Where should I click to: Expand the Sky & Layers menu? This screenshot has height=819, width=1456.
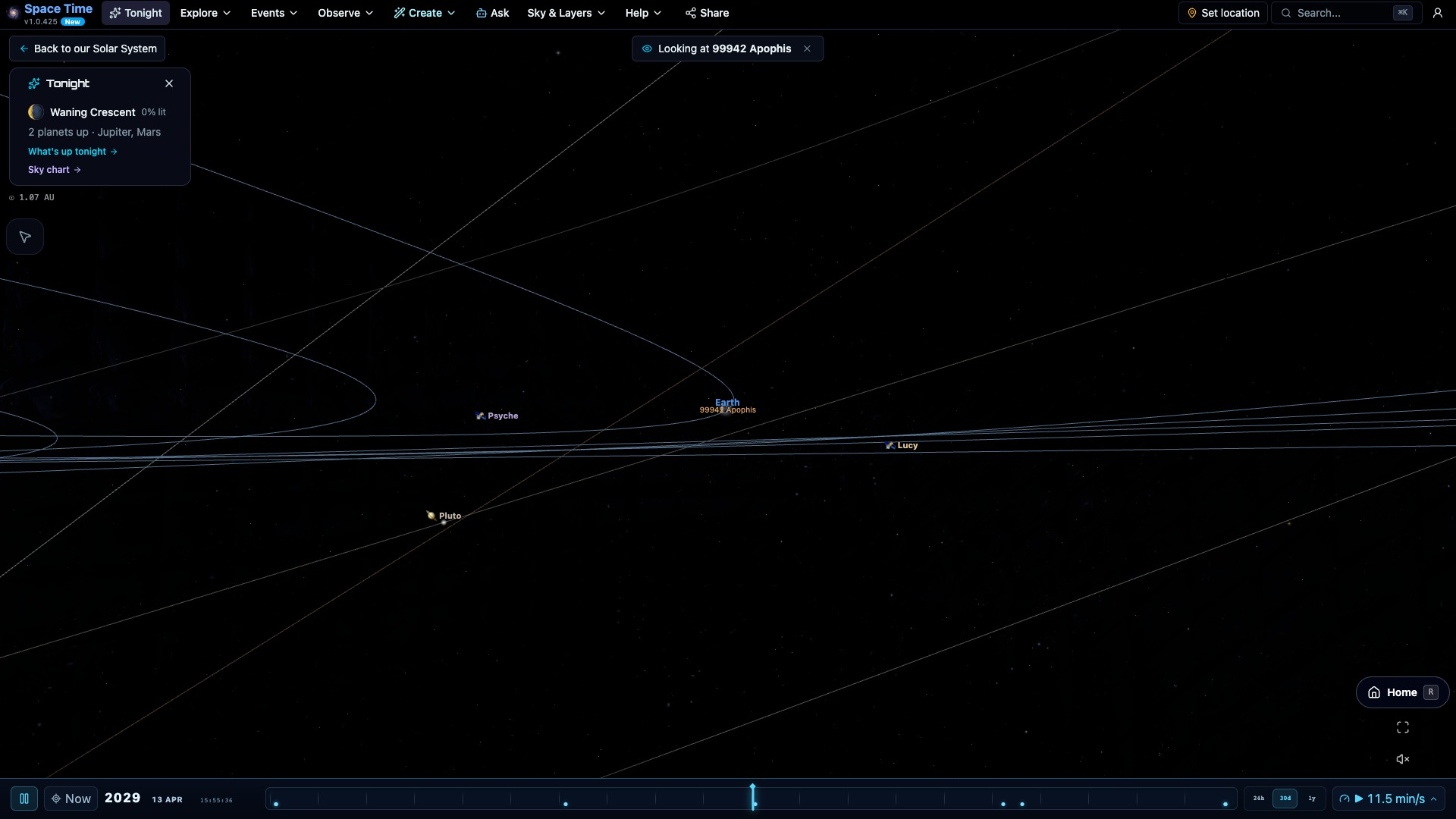(x=566, y=13)
